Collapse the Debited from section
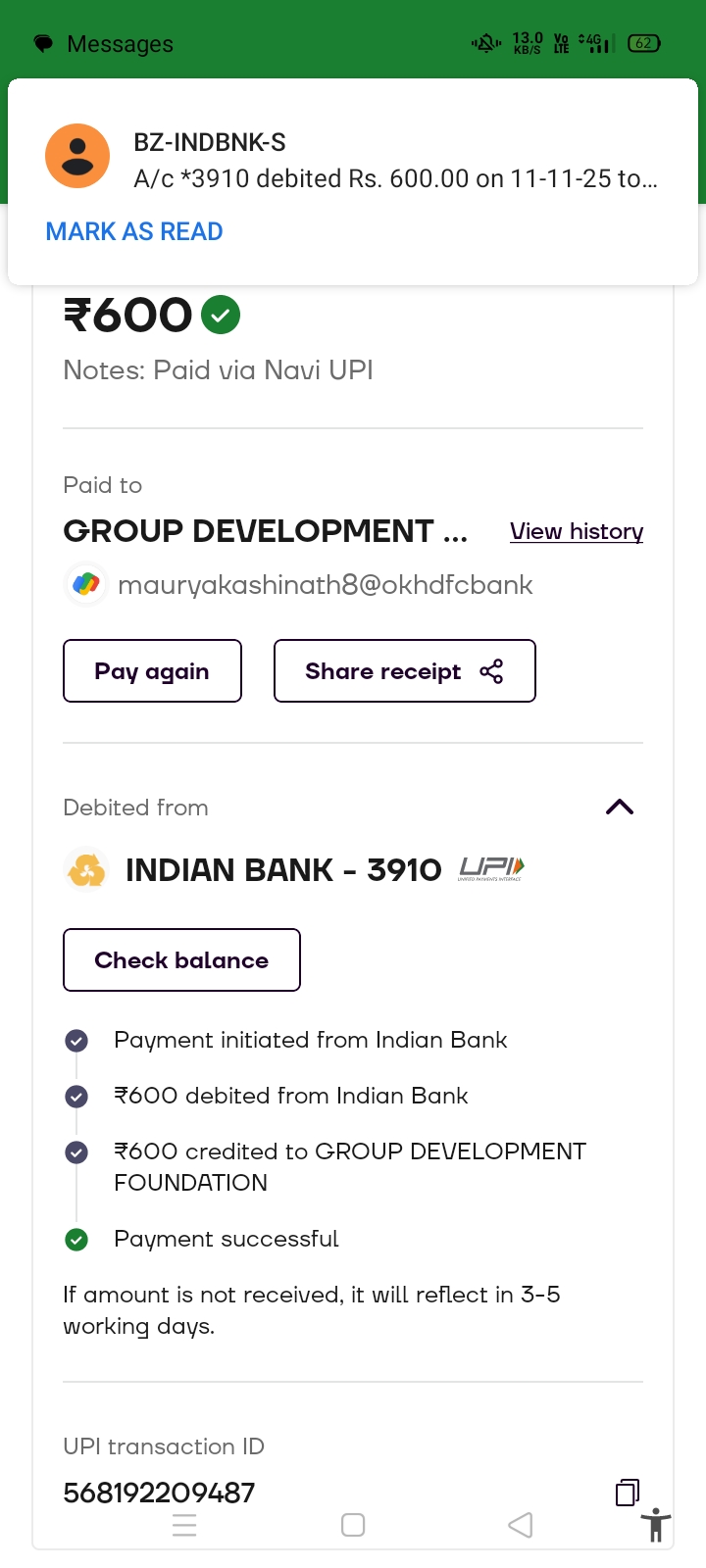The width and height of the screenshot is (706, 1568). pyautogui.click(x=620, y=808)
